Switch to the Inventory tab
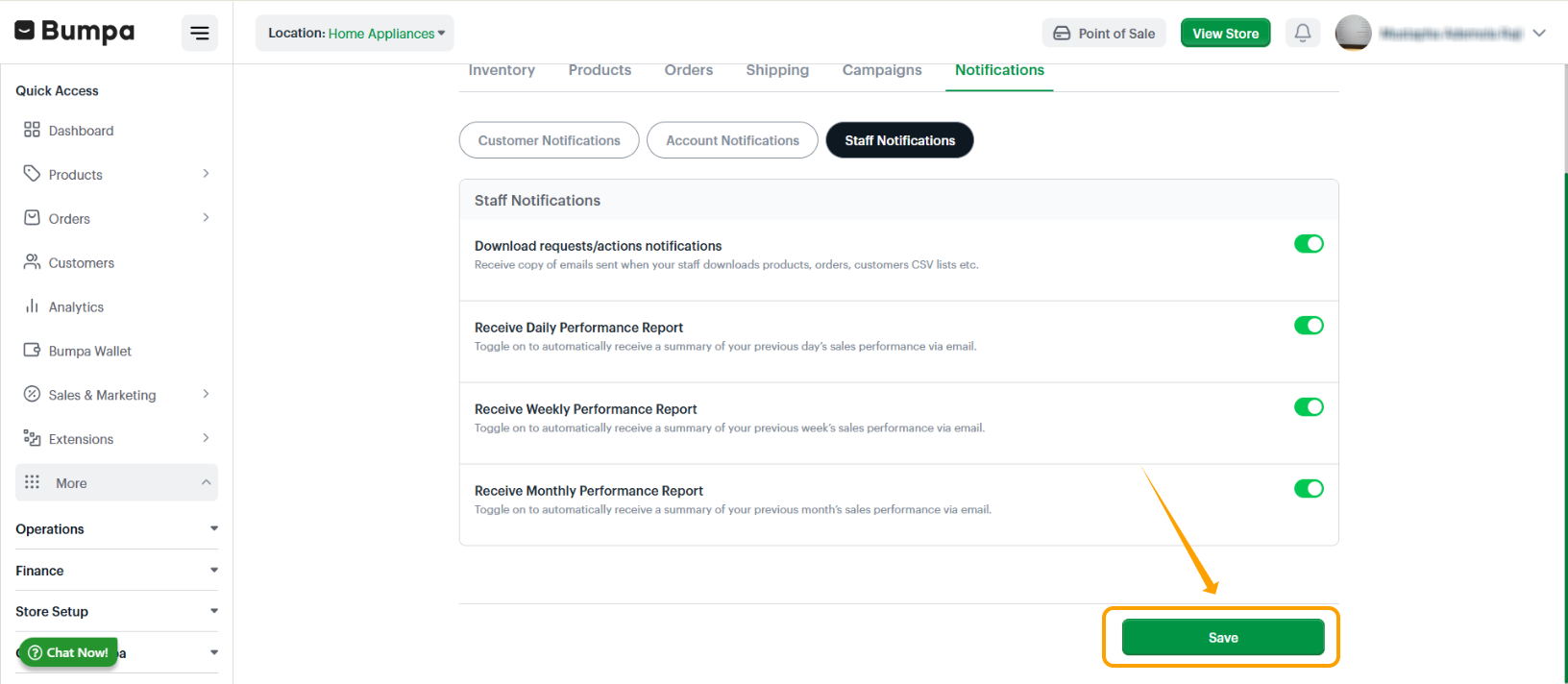The width and height of the screenshot is (1568, 684). (502, 70)
